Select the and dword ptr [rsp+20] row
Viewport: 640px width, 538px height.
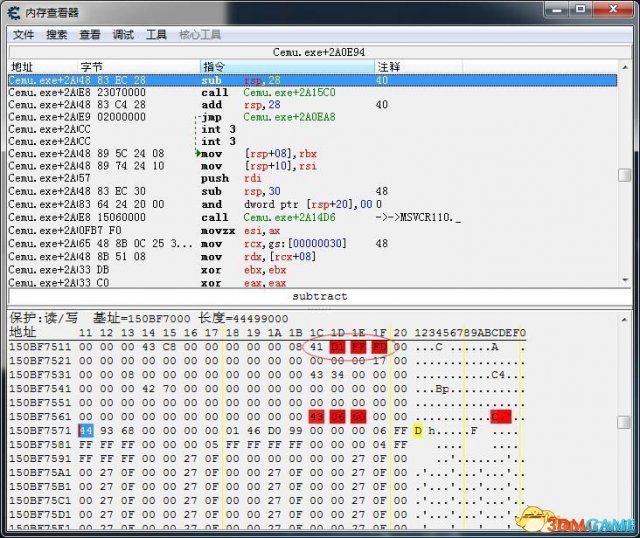(313, 205)
